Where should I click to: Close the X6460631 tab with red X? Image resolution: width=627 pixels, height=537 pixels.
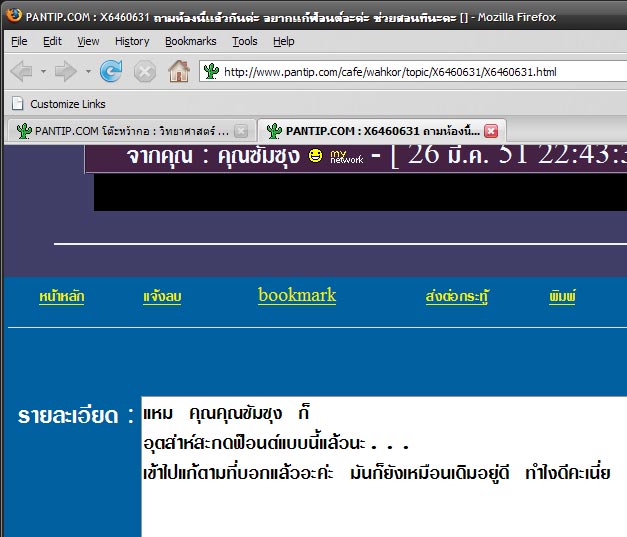pyautogui.click(x=491, y=131)
